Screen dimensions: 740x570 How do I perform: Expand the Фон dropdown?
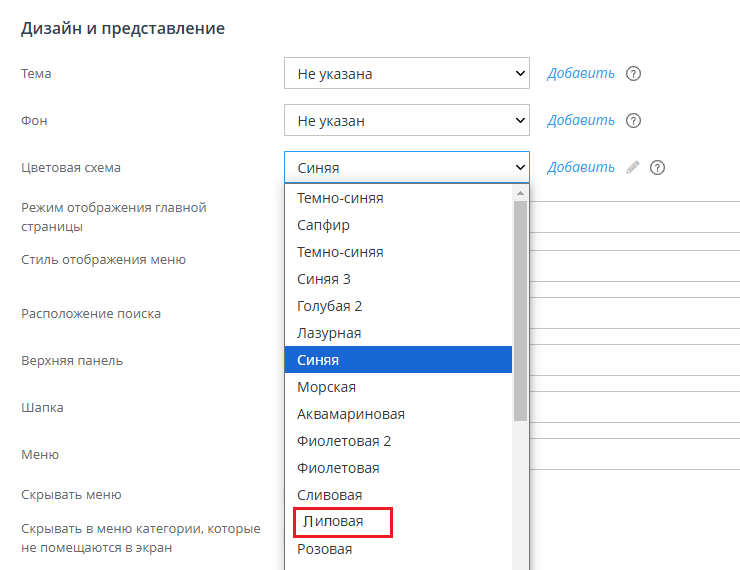pyautogui.click(x=406, y=120)
